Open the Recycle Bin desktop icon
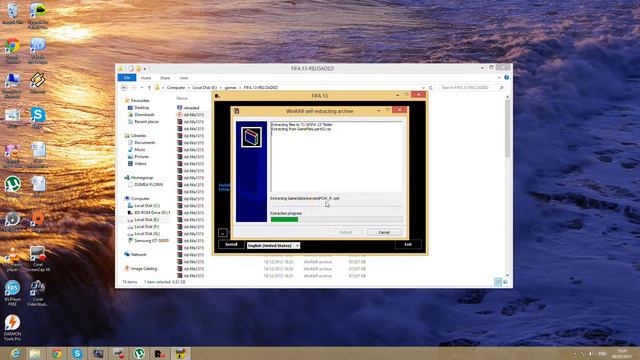Viewport: 640px width, 360px height. click(12, 13)
